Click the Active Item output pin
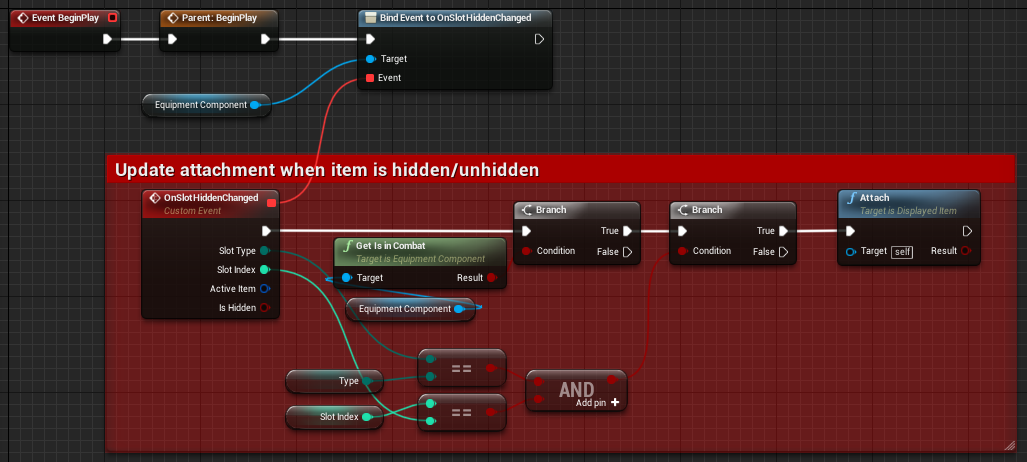 (265, 289)
